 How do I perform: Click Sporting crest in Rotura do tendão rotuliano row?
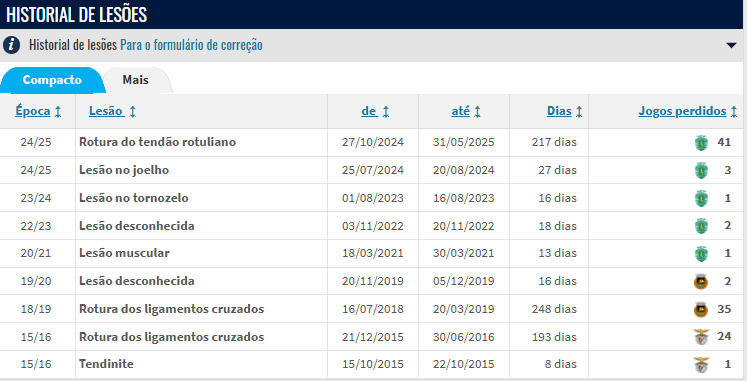click(x=701, y=142)
